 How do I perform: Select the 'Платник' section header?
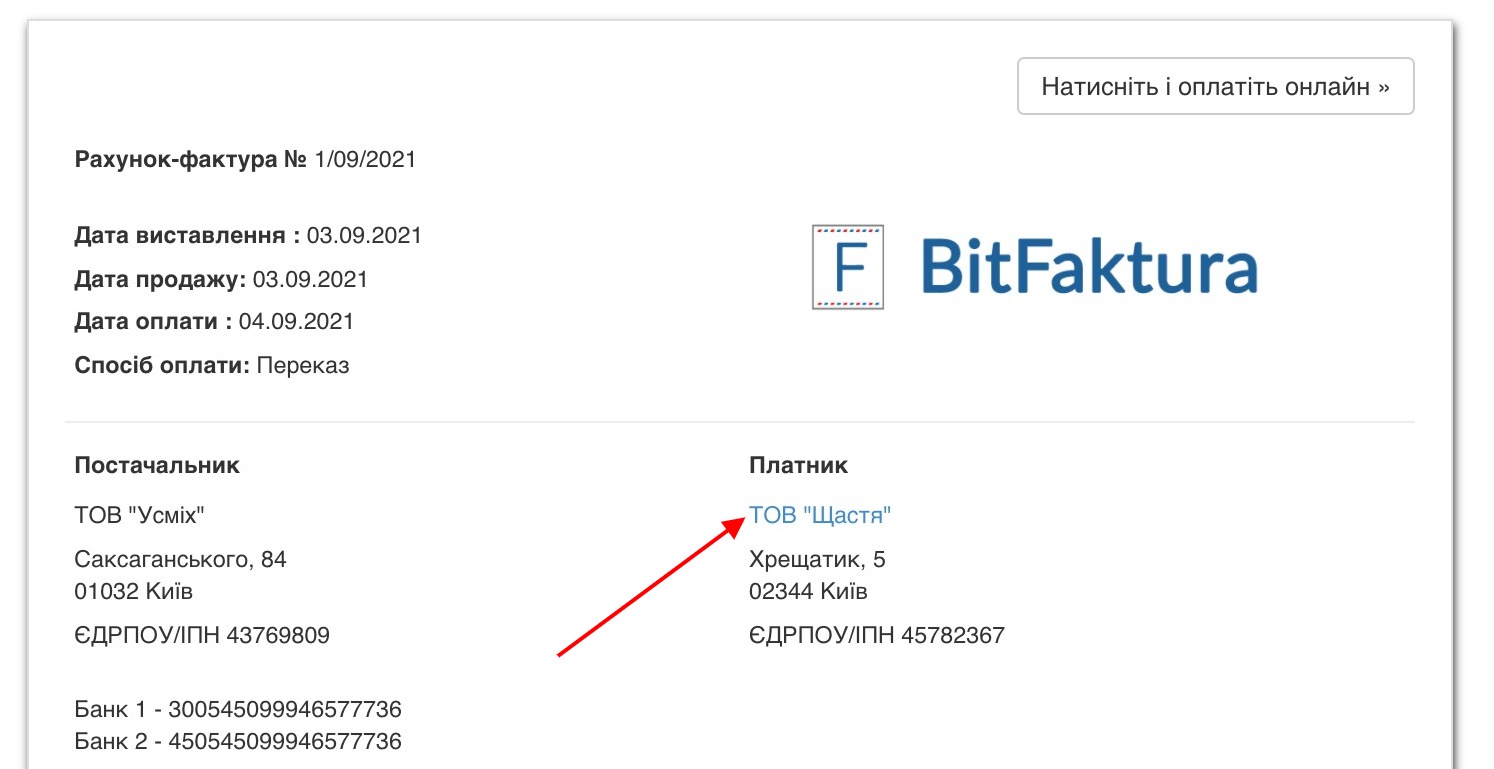[x=797, y=464]
